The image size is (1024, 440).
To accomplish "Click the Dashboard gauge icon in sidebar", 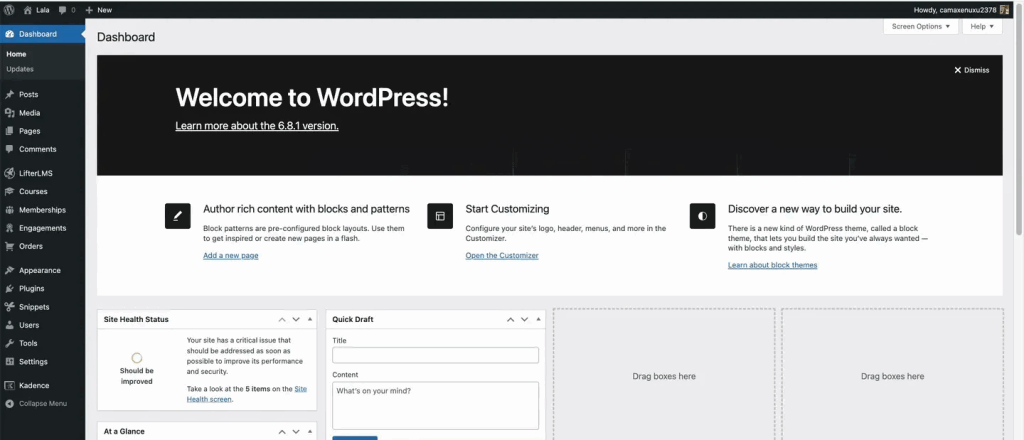I will (x=9, y=34).
